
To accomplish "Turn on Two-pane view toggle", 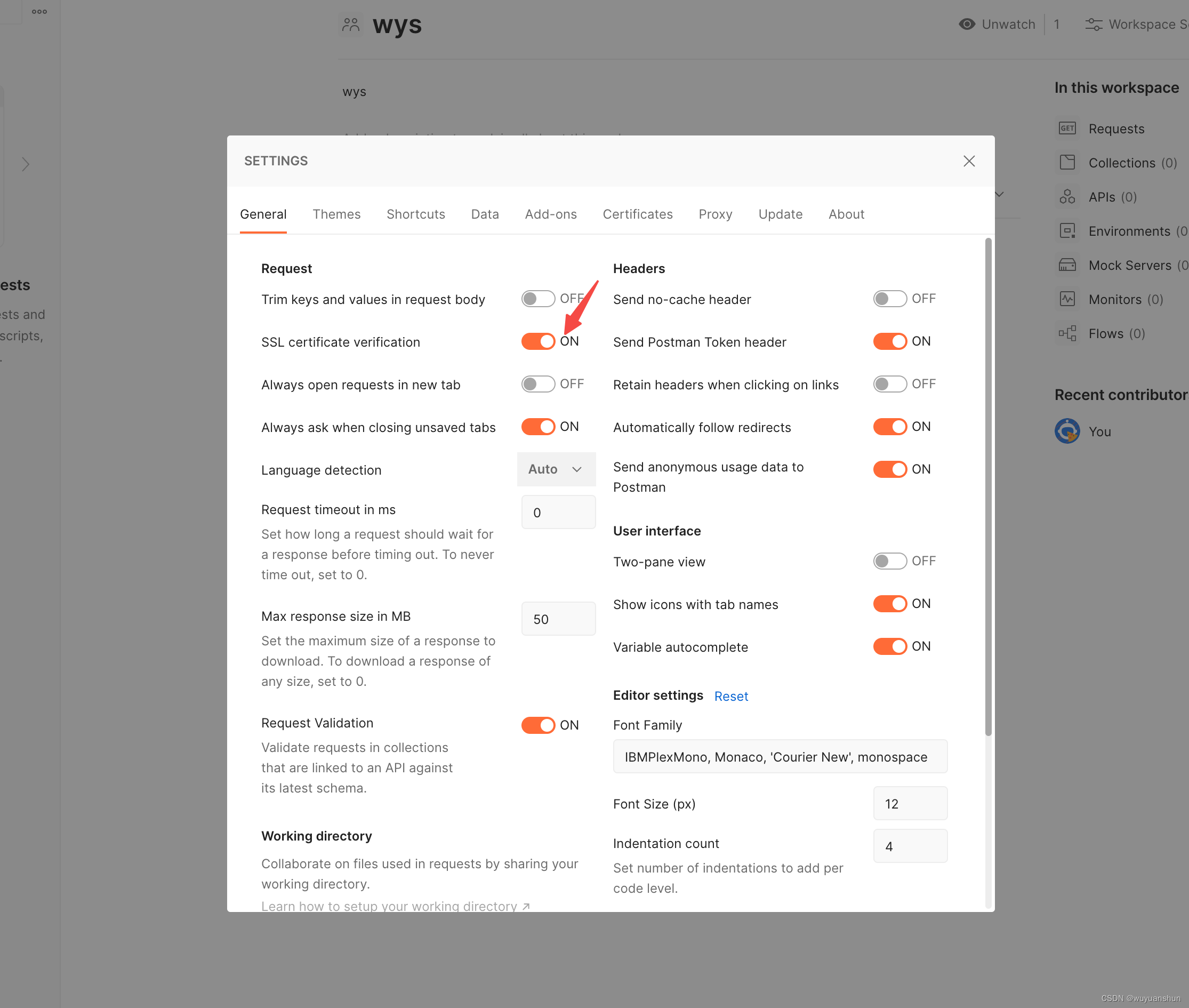I will point(889,561).
